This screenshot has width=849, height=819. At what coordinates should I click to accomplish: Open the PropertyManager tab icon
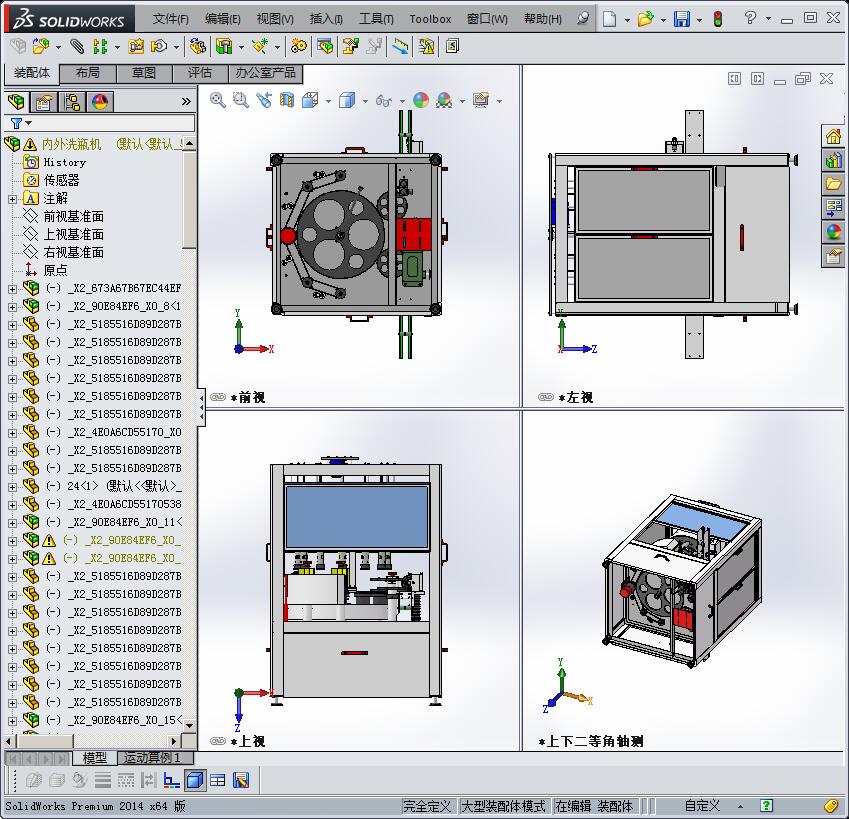tap(43, 102)
